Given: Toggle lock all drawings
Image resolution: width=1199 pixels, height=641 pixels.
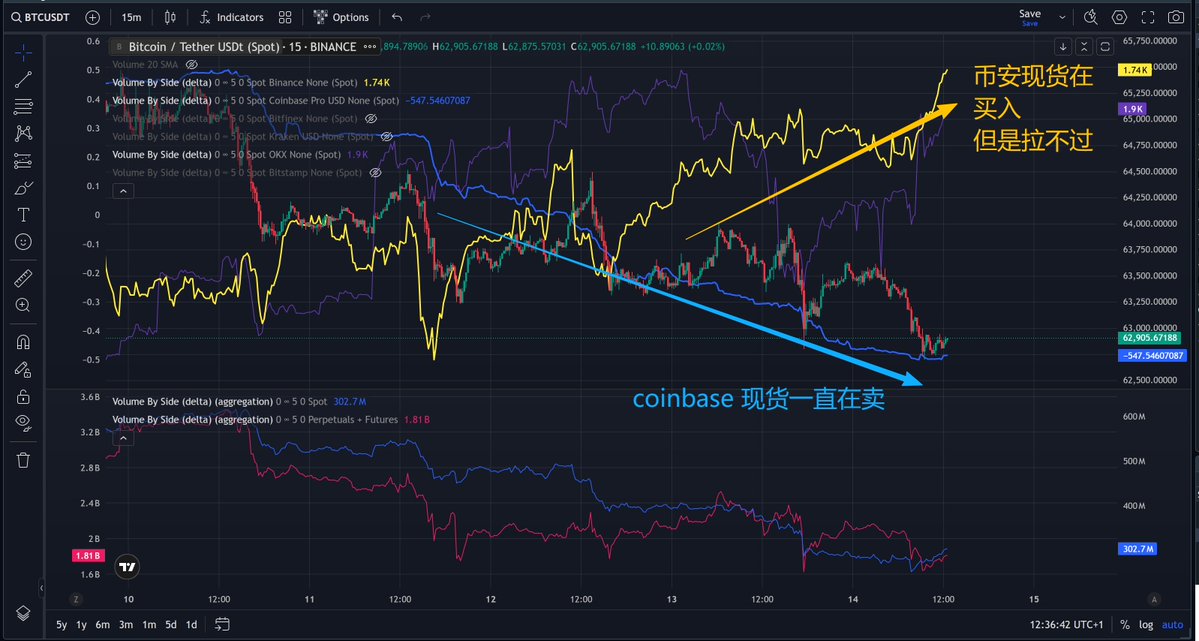Looking at the screenshot, I should pos(23,396).
